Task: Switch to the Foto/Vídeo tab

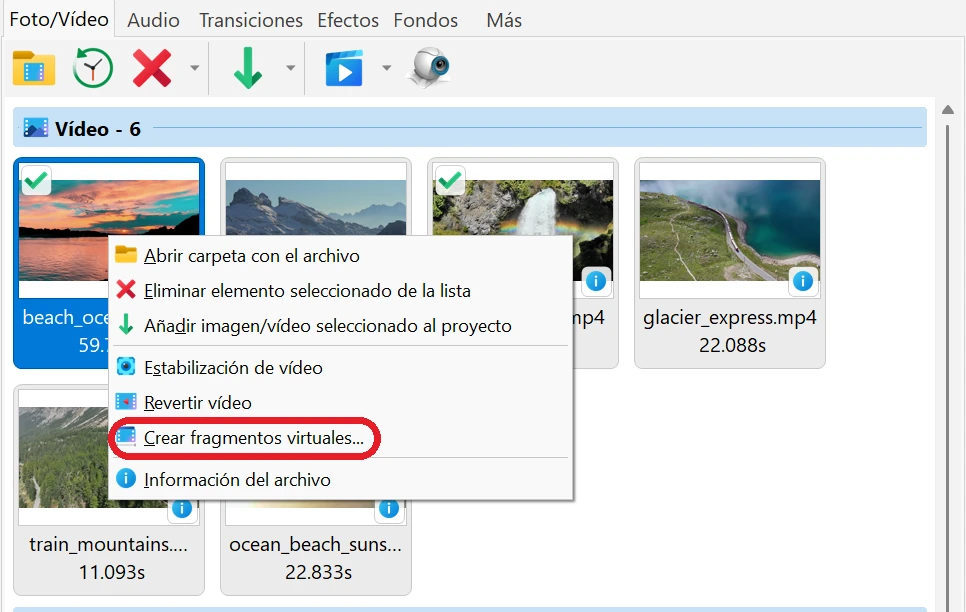Action: 59,20
